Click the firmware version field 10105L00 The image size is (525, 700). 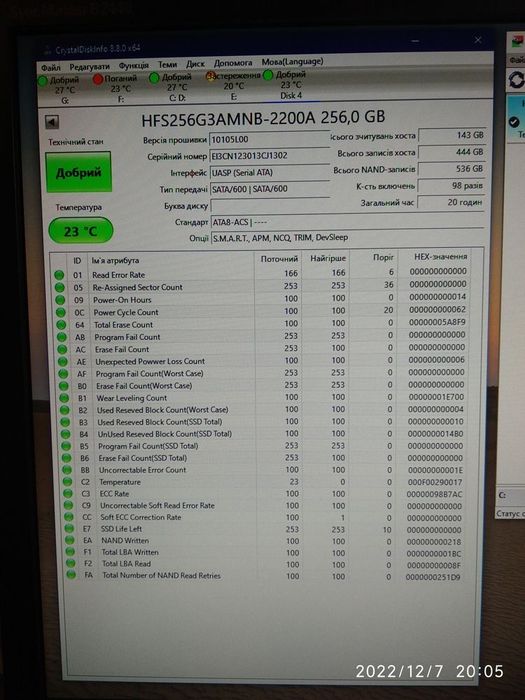click(269, 139)
